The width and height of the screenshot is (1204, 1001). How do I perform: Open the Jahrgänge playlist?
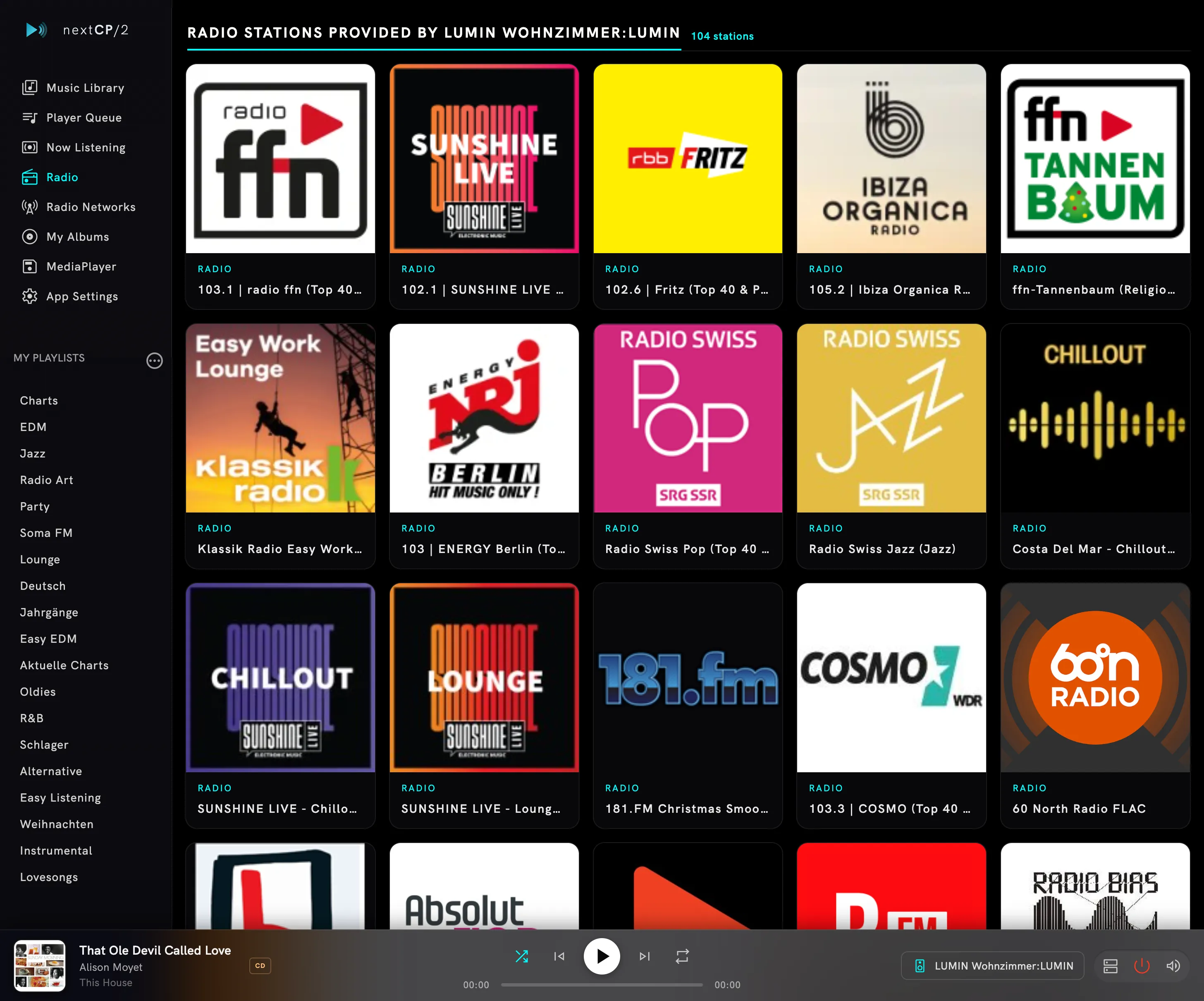49,612
